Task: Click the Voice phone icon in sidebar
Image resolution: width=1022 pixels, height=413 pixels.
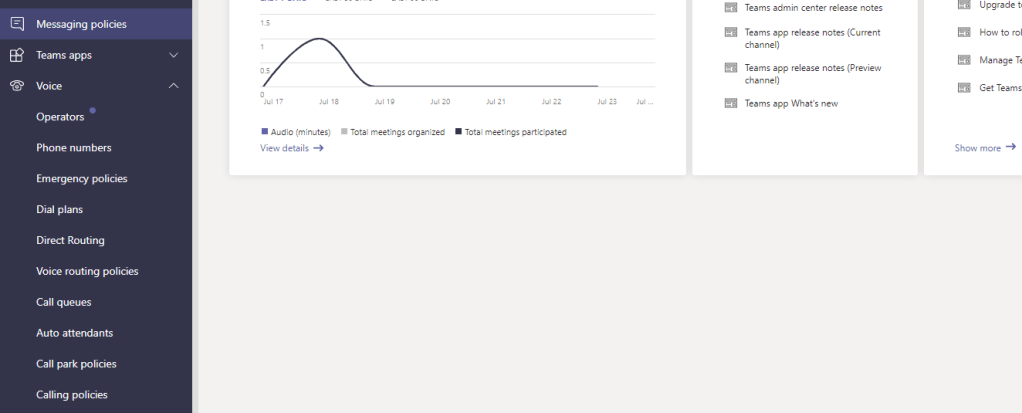Action: coord(17,86)
